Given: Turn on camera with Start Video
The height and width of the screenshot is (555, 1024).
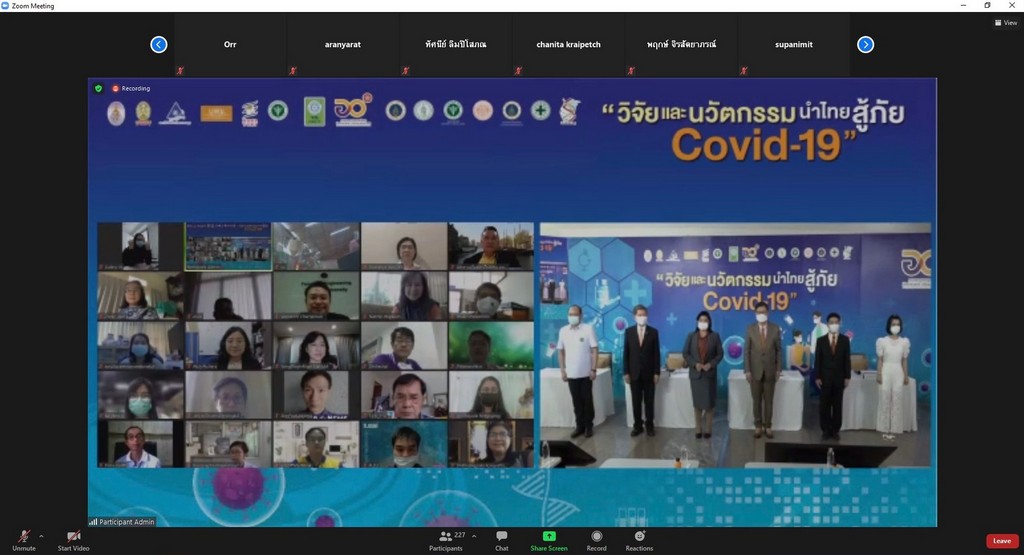Looking at the screenshot, I should pos(73,538).
